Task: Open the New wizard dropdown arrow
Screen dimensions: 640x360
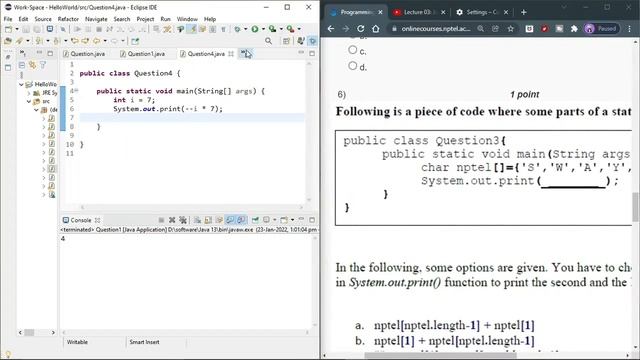Action: [17, 29]
